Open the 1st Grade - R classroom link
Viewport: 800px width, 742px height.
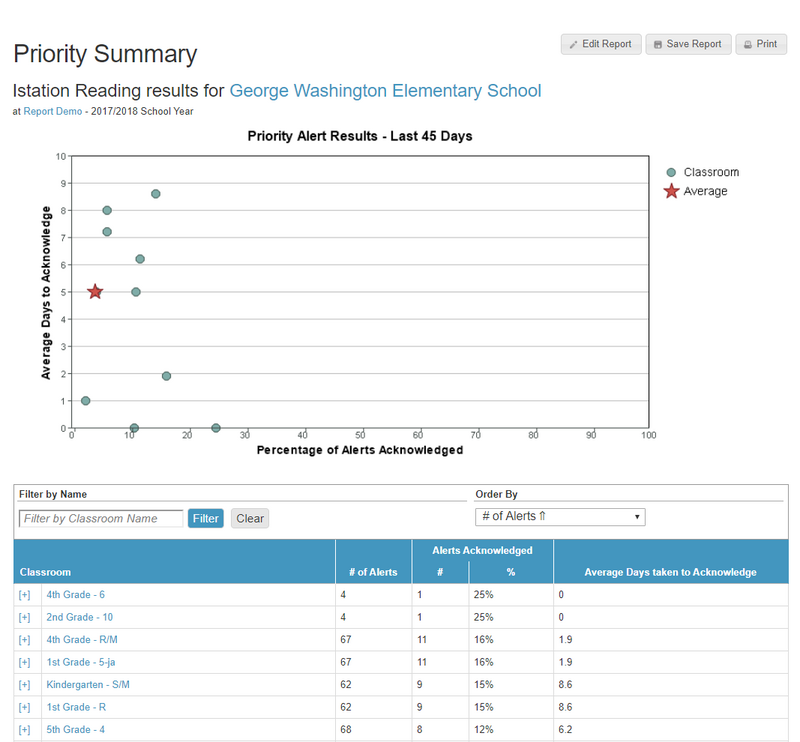point(76,707)
